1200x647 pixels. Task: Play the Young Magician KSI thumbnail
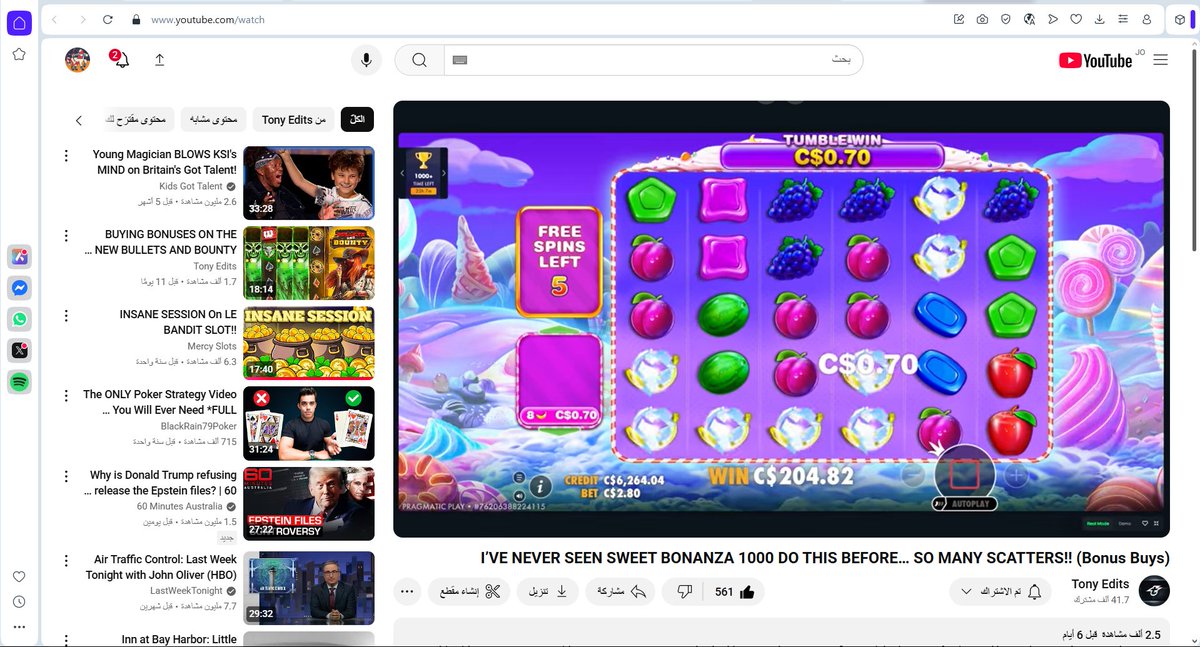(x=309, y=183)
